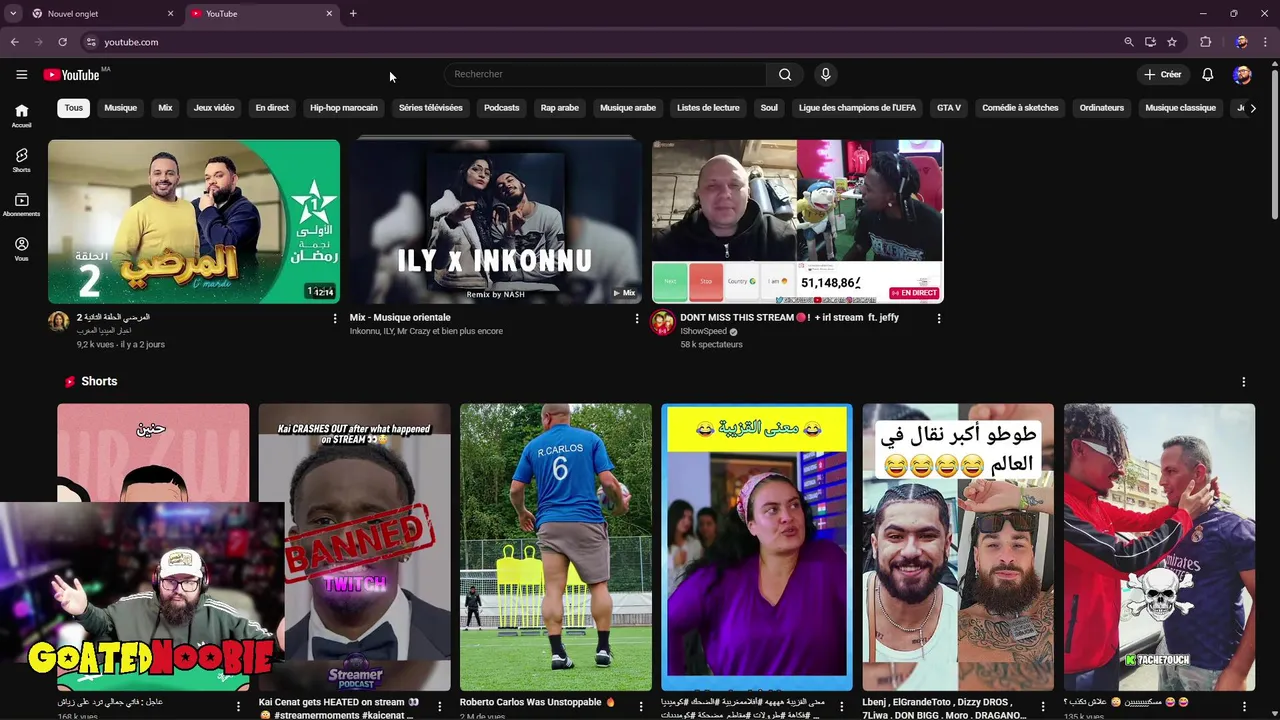Image resolution: width=1280 pixels, height=720 pixels.
Task: Open options for Mix - Musique orientale
Action: tap(637, 318)
